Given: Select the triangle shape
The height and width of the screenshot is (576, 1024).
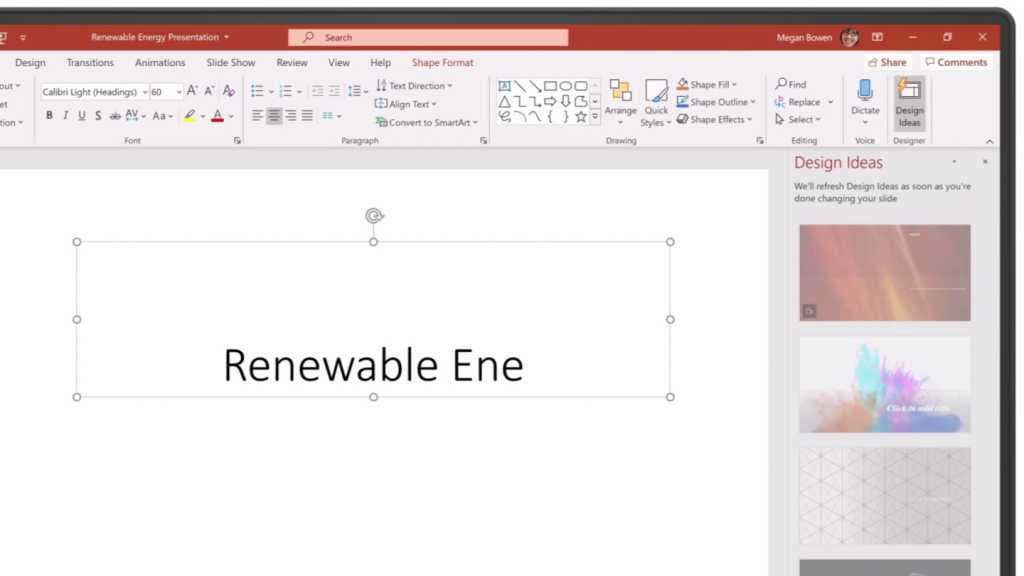Looking at the screenshot, I should [x=504, y=101].
